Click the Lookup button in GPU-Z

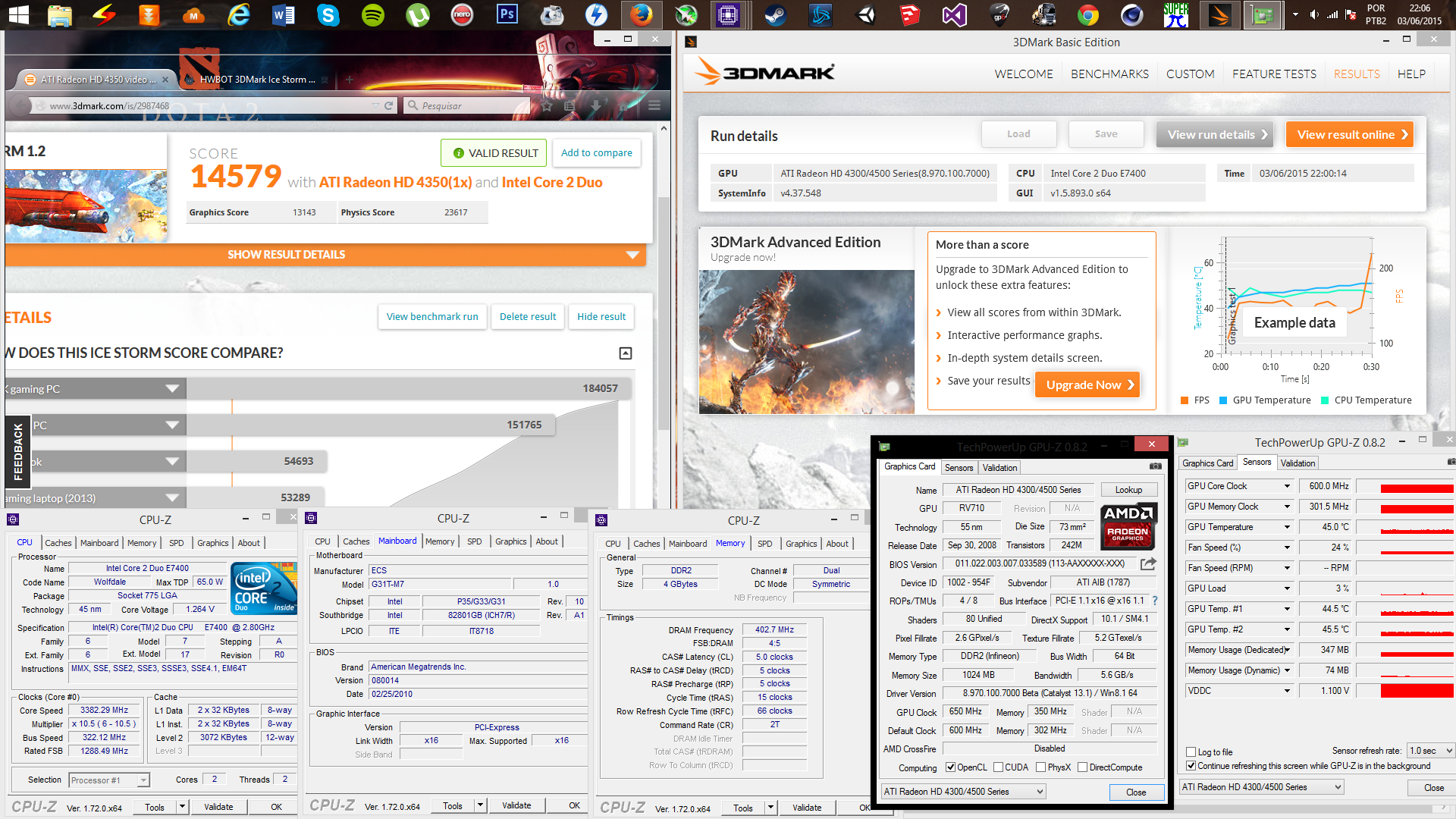(x=1128, y=490)
